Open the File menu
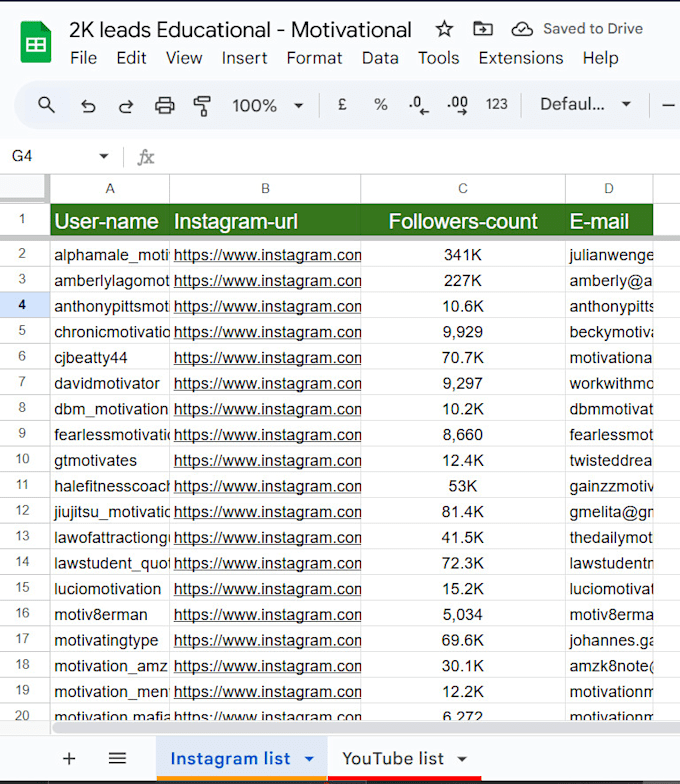This screenshot has height=784, width=680. pyautogui.click(x=84, y=58)
